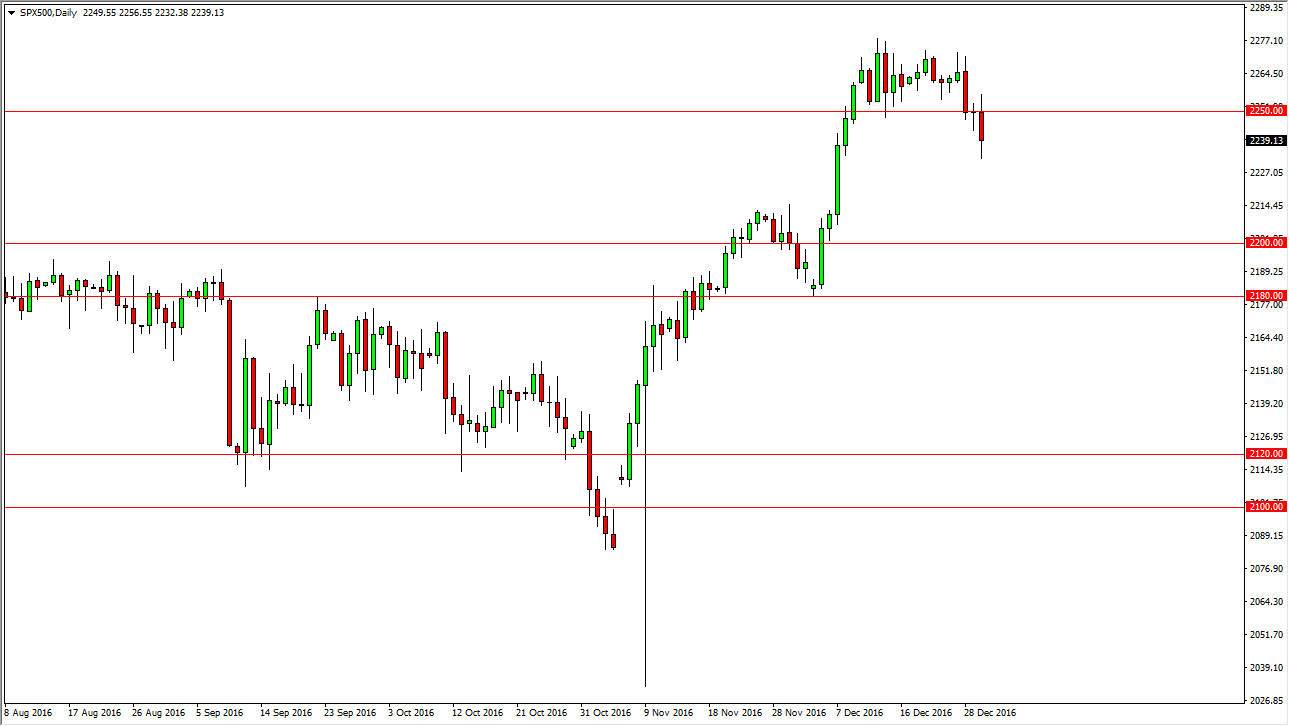The image size is (1289, 726).
Task: Select the 28 Dec 2016 date label
Action: click(990, 714)
